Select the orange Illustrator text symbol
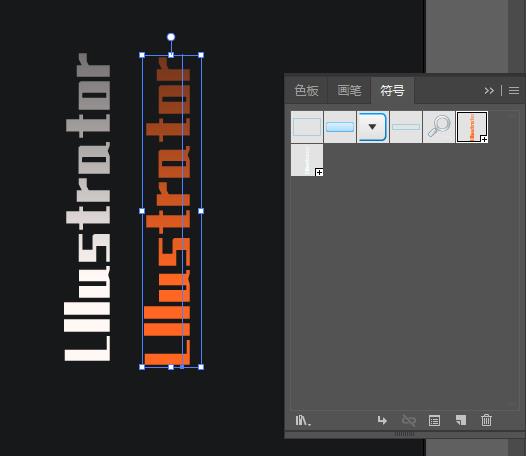Image resolution: width=526 pixels, height=456 pixels. pyautogui.click(x=472, y=127)
